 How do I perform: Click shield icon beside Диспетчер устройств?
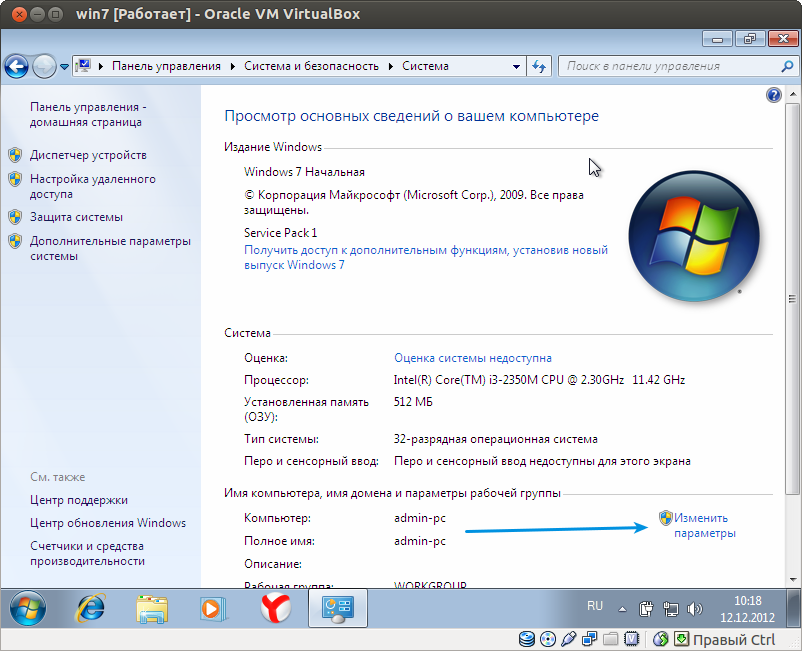15,154
